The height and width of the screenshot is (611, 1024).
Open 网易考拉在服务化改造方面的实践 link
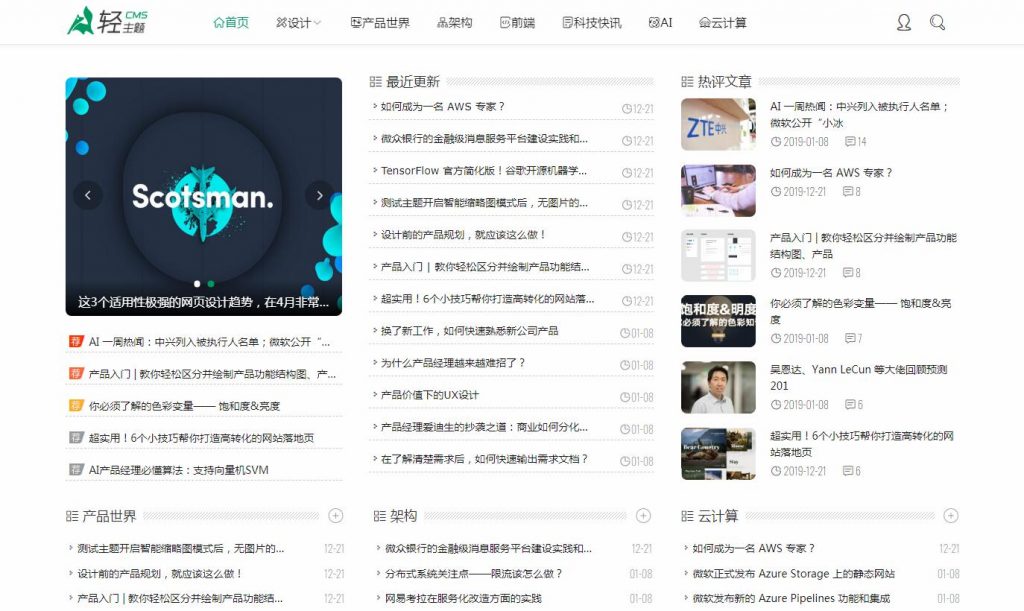tap(463, 599)
